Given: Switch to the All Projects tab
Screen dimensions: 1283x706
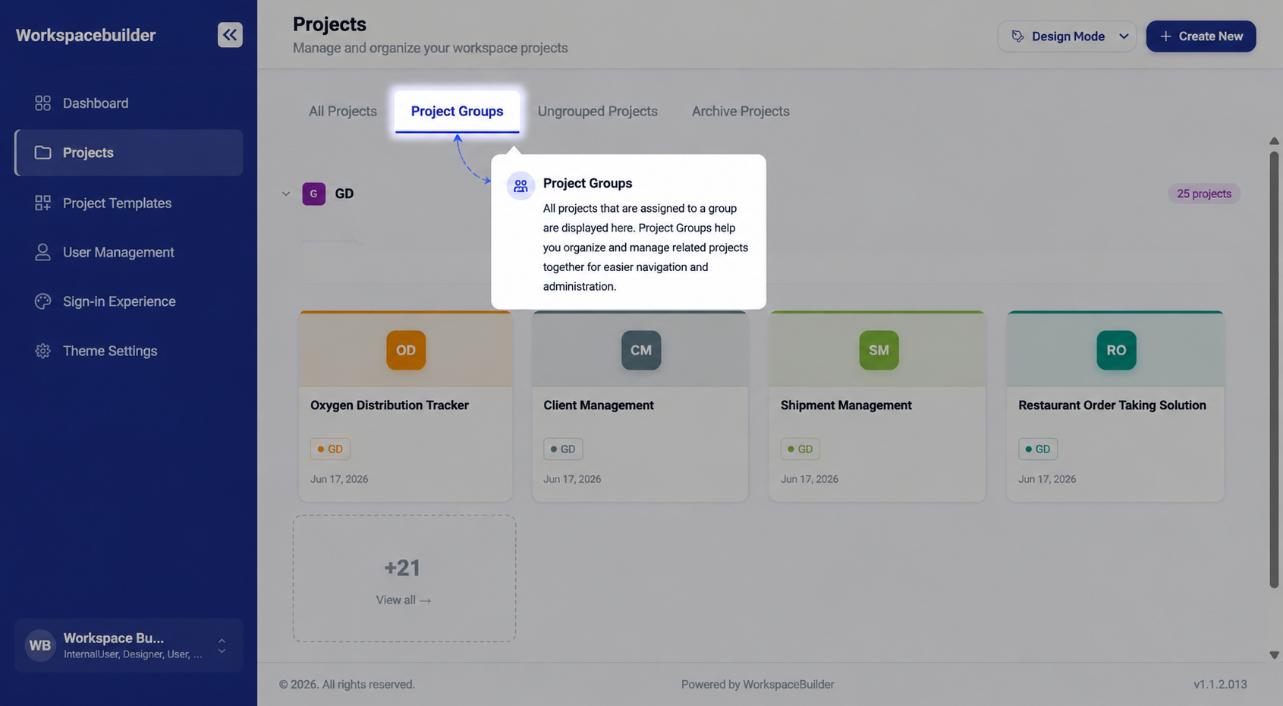Looking at the screenshot, I should tap(343, 111).
